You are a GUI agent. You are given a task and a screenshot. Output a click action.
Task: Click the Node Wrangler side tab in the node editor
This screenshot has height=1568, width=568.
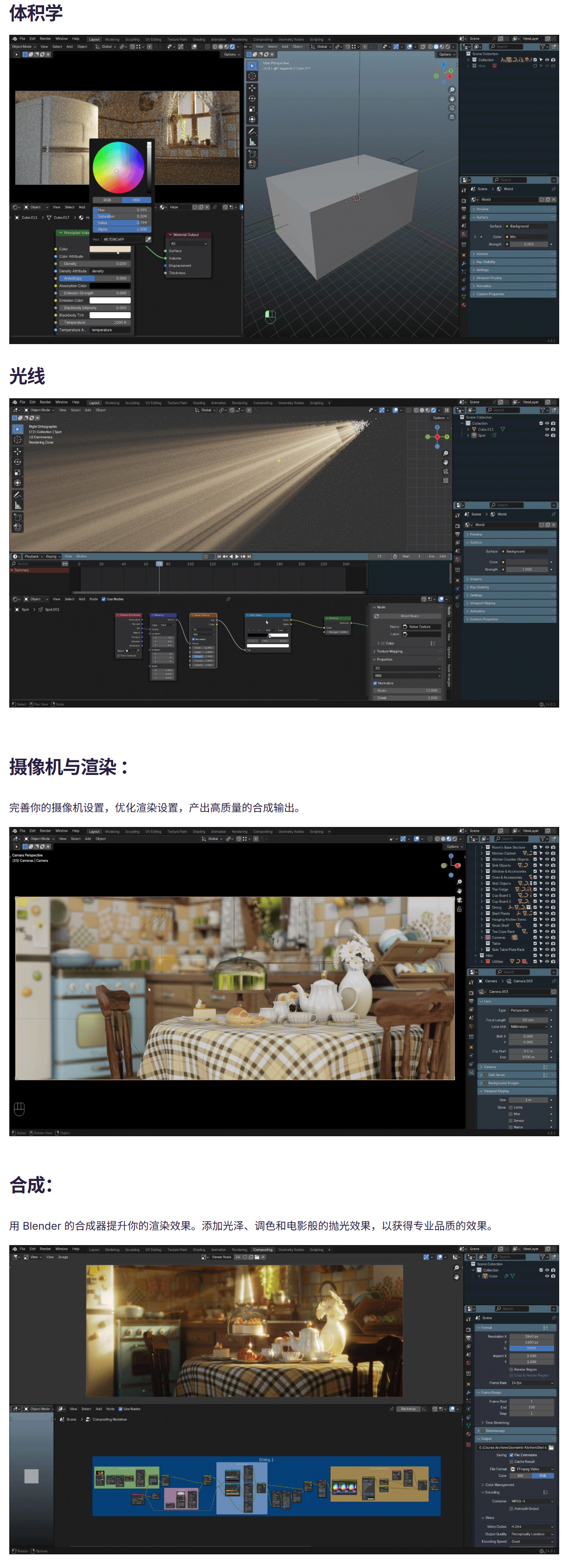click(x=449, y=676)
